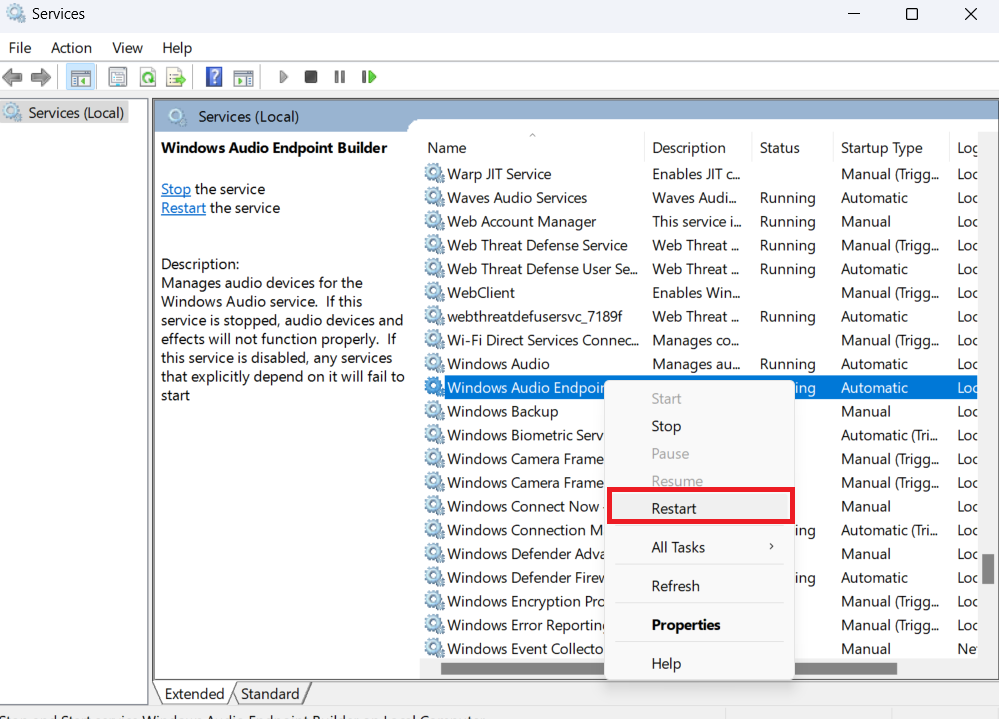
Task: Click the Stop the service link
Action: (175, 189)
